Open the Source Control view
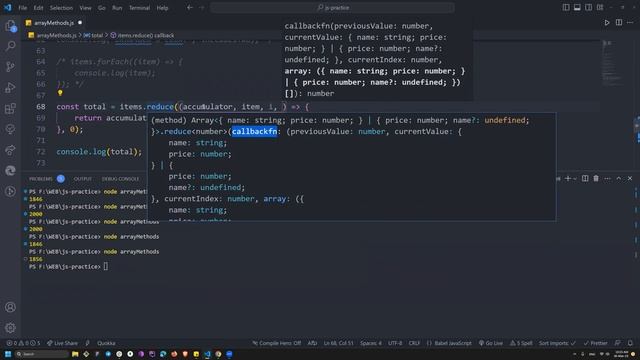The image size is (640, 360). (x=10, y=67)
